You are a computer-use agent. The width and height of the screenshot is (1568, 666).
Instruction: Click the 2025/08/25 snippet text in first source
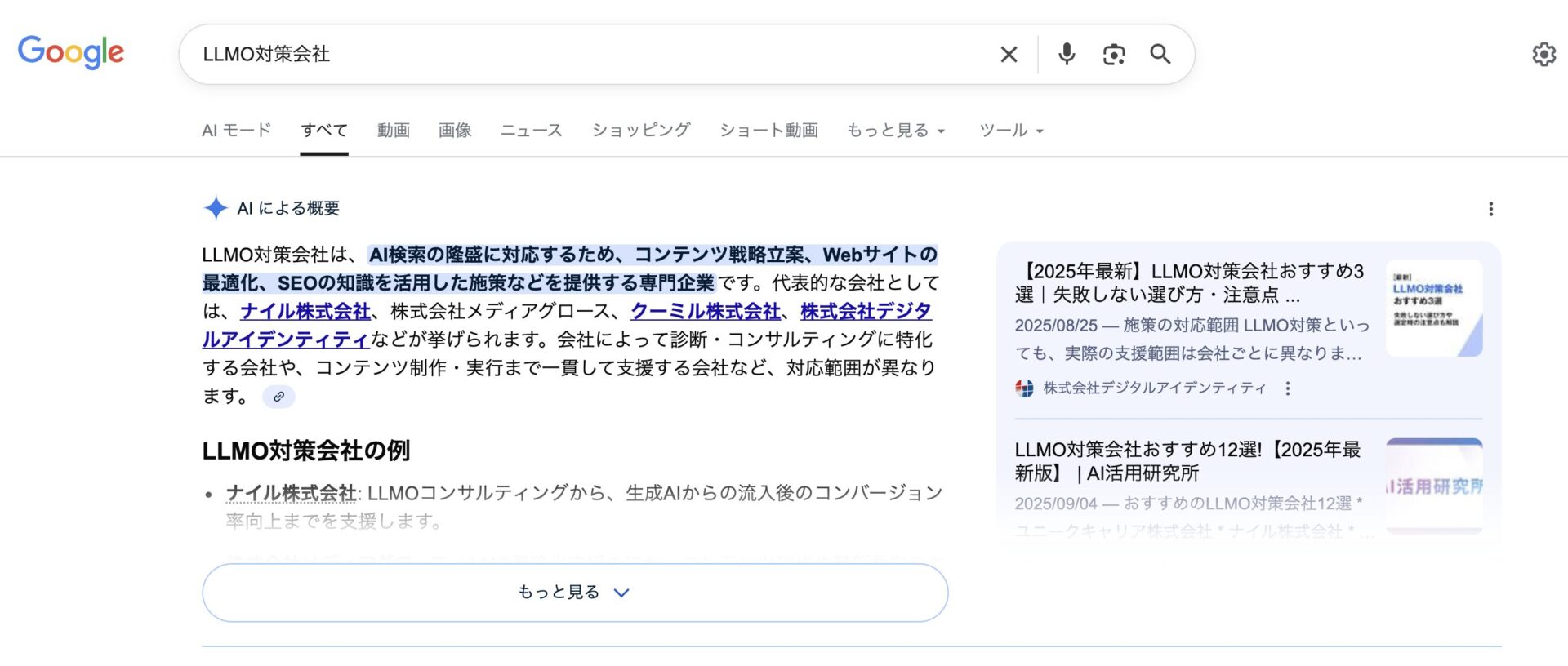(1192, 339)
